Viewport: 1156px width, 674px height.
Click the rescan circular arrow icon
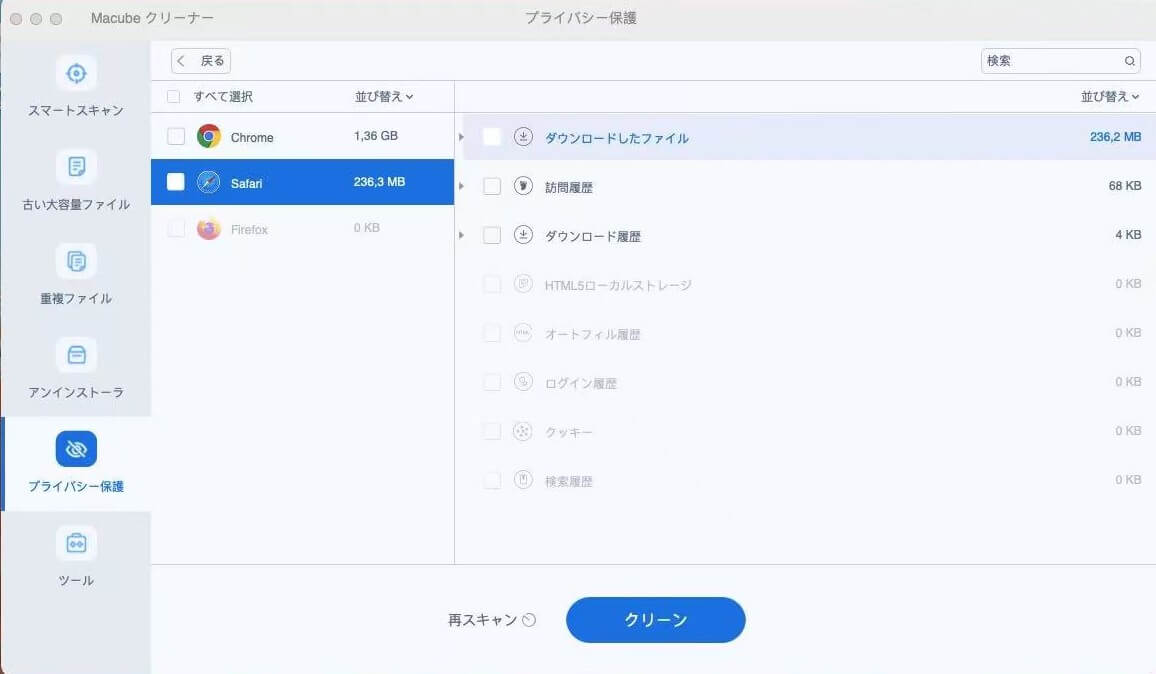pyautogui.click(x=529, y=620)
